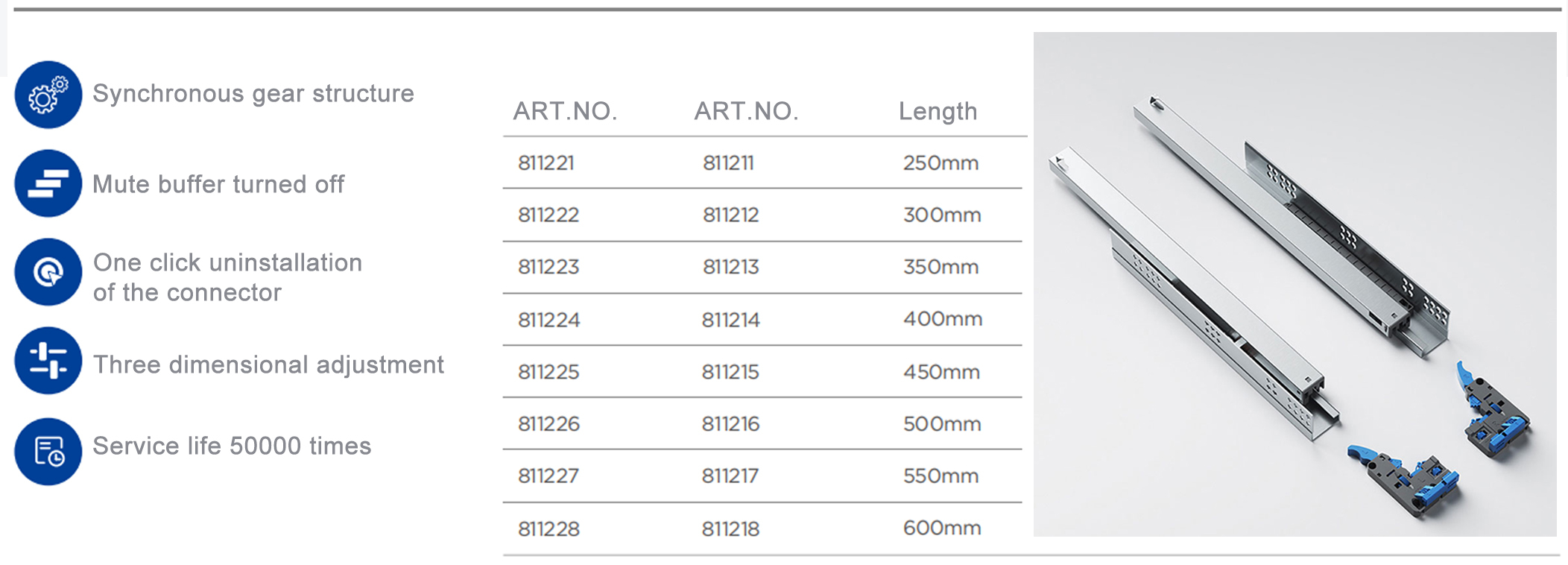The image size is (1568, 565).
Task: Click the service life clock icon
Action: (48, 452)
